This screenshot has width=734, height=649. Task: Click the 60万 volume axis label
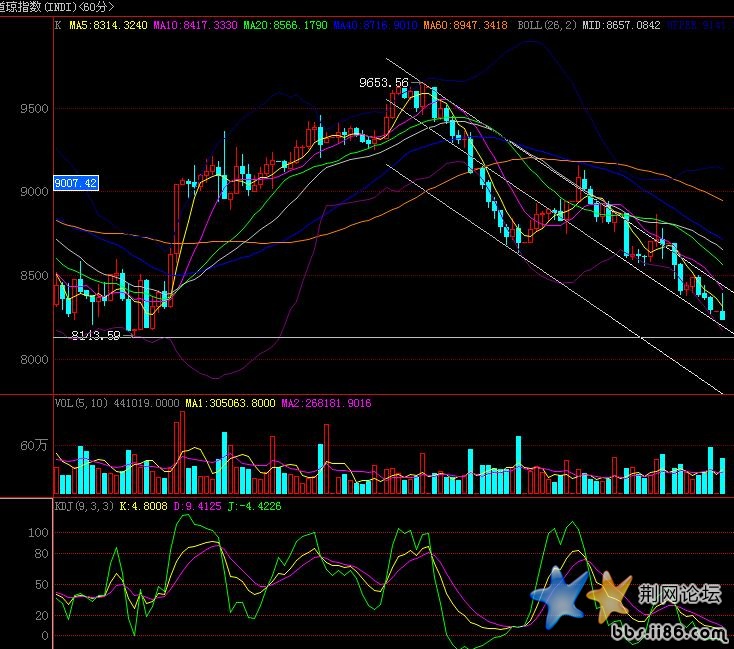pos(34,445)
